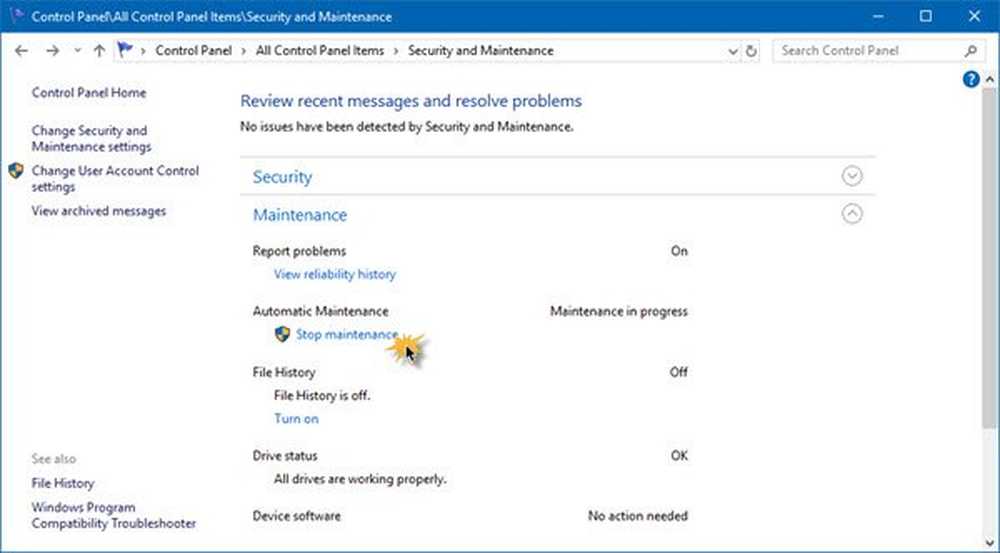
Task: Click the scrollbar down arrow
Action: (989, 542)
